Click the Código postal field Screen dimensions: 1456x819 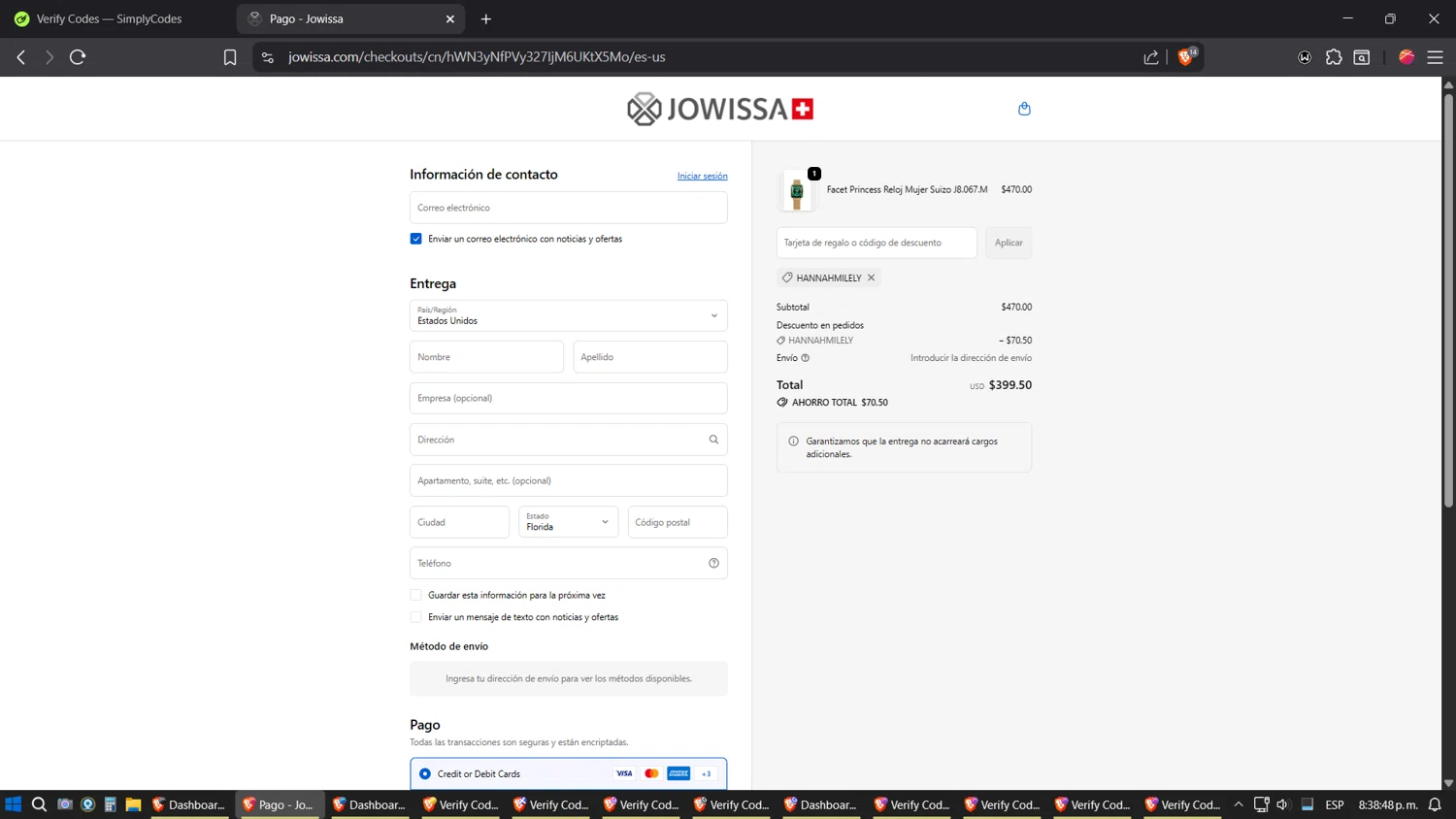(x=678, y=522)
